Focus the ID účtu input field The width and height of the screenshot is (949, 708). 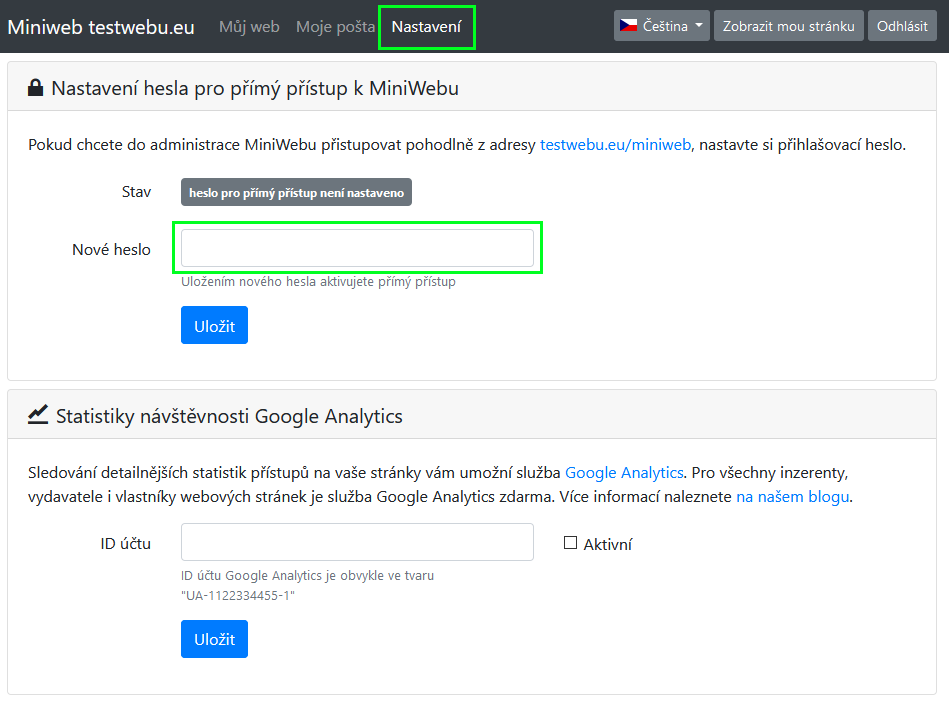(357, 542)
